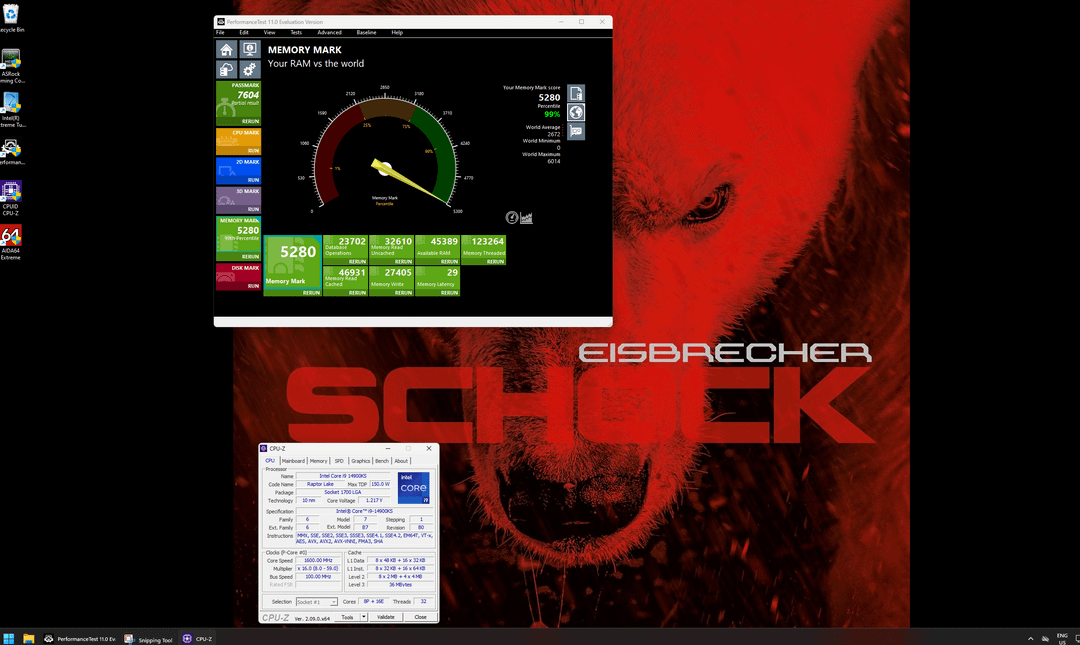Rerun the PassMark rating test

click(250, 121)
